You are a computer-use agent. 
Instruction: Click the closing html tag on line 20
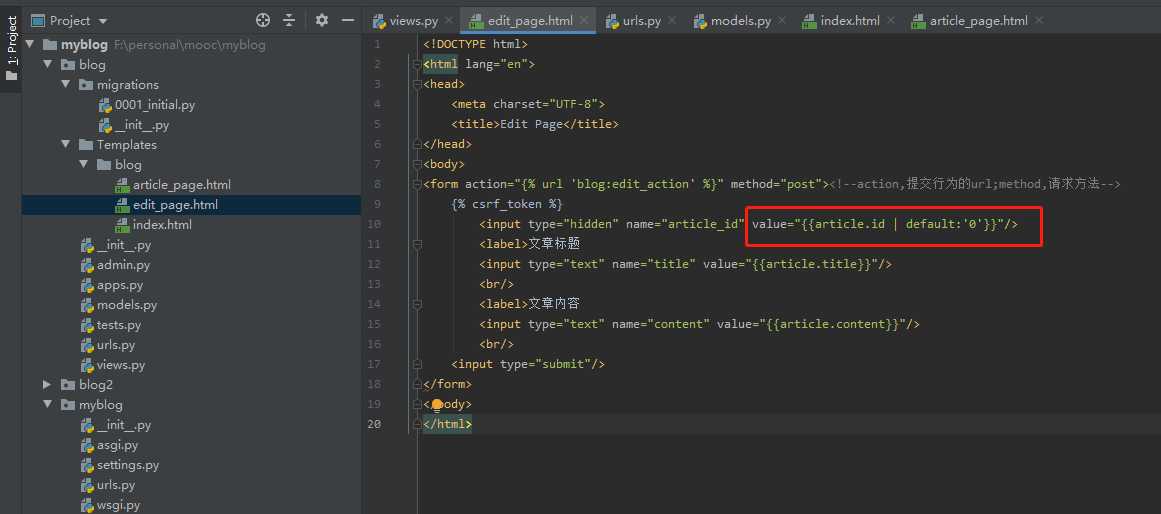[447, 424]
